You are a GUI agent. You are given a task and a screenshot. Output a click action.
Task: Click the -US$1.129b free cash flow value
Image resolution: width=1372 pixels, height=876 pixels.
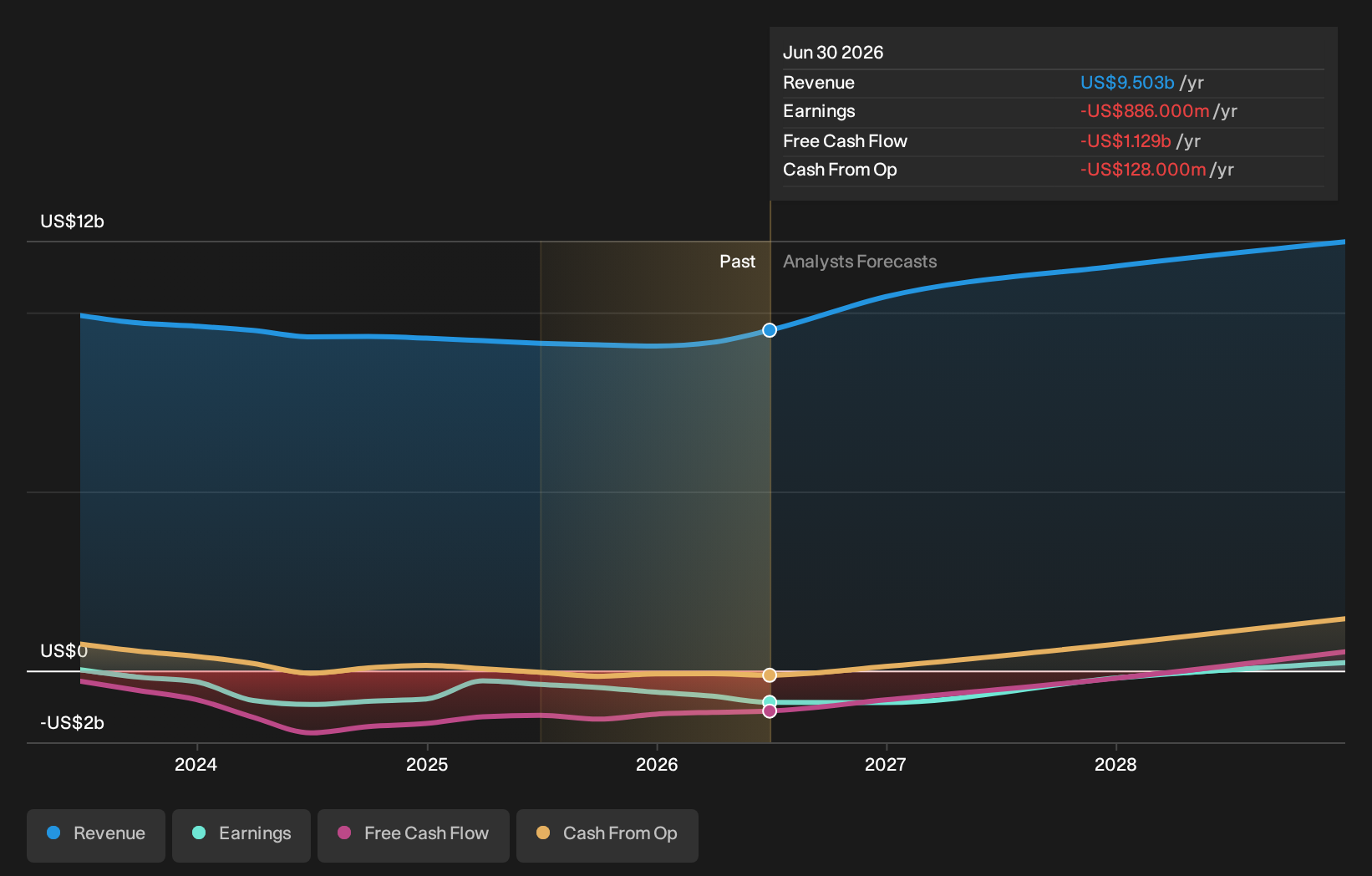tap(1126, 141)
